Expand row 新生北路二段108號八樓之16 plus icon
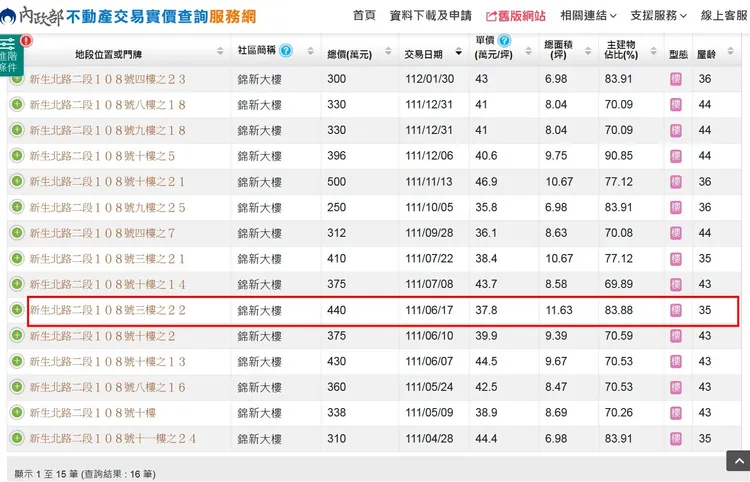 tap(17, 387)
